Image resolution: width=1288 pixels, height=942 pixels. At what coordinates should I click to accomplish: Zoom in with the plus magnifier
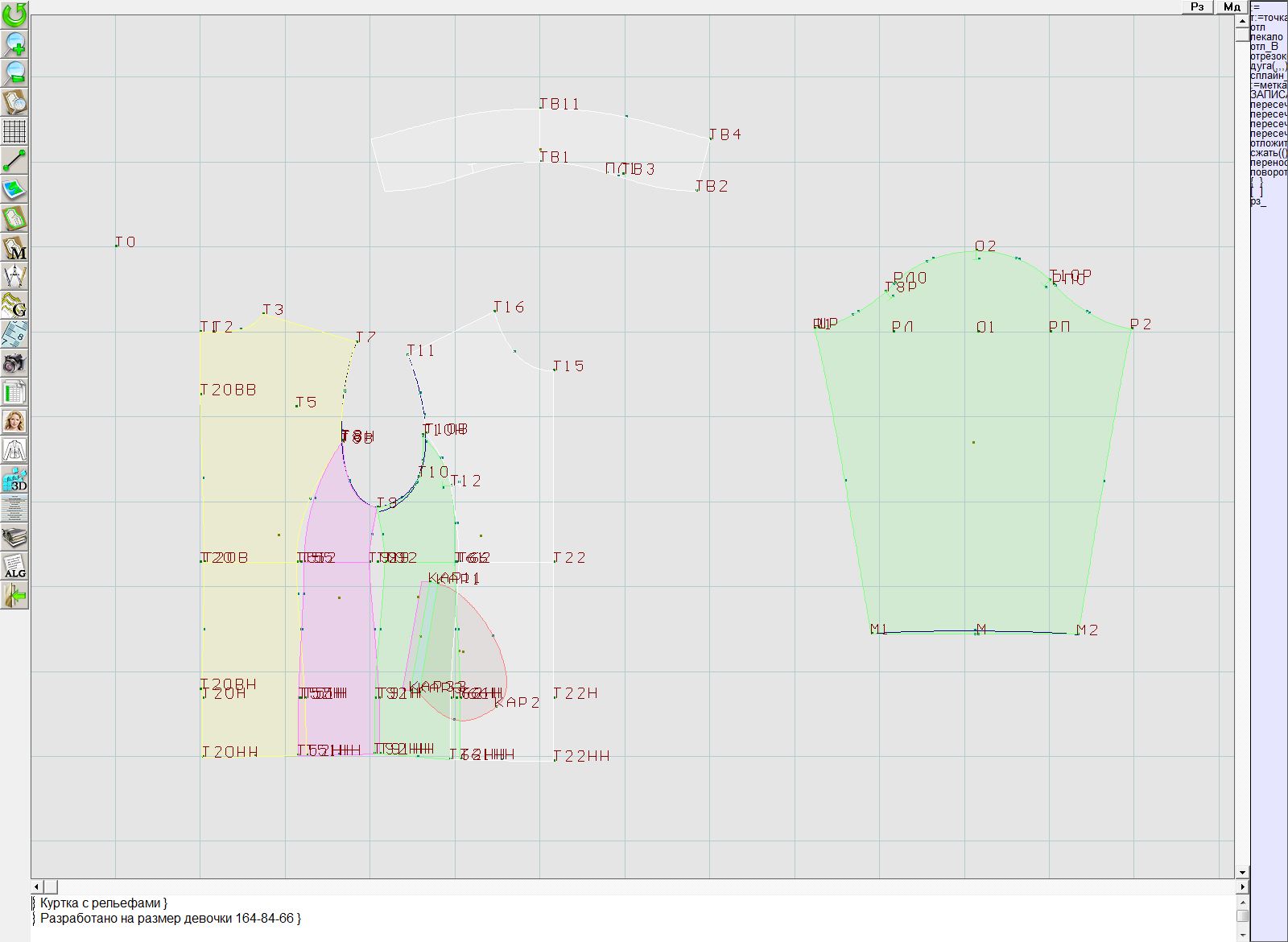pos(14,43)
